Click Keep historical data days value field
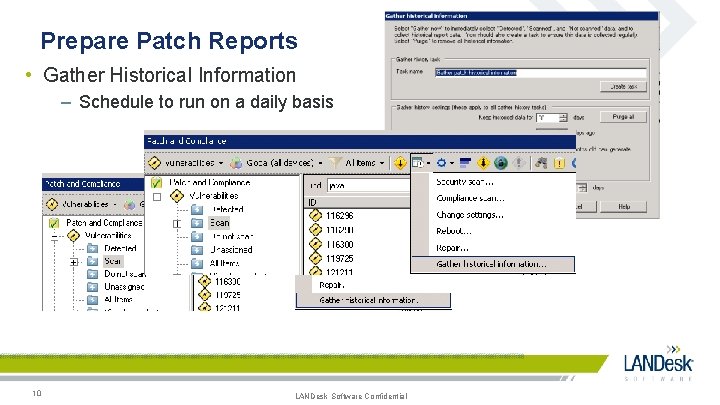 548,118
